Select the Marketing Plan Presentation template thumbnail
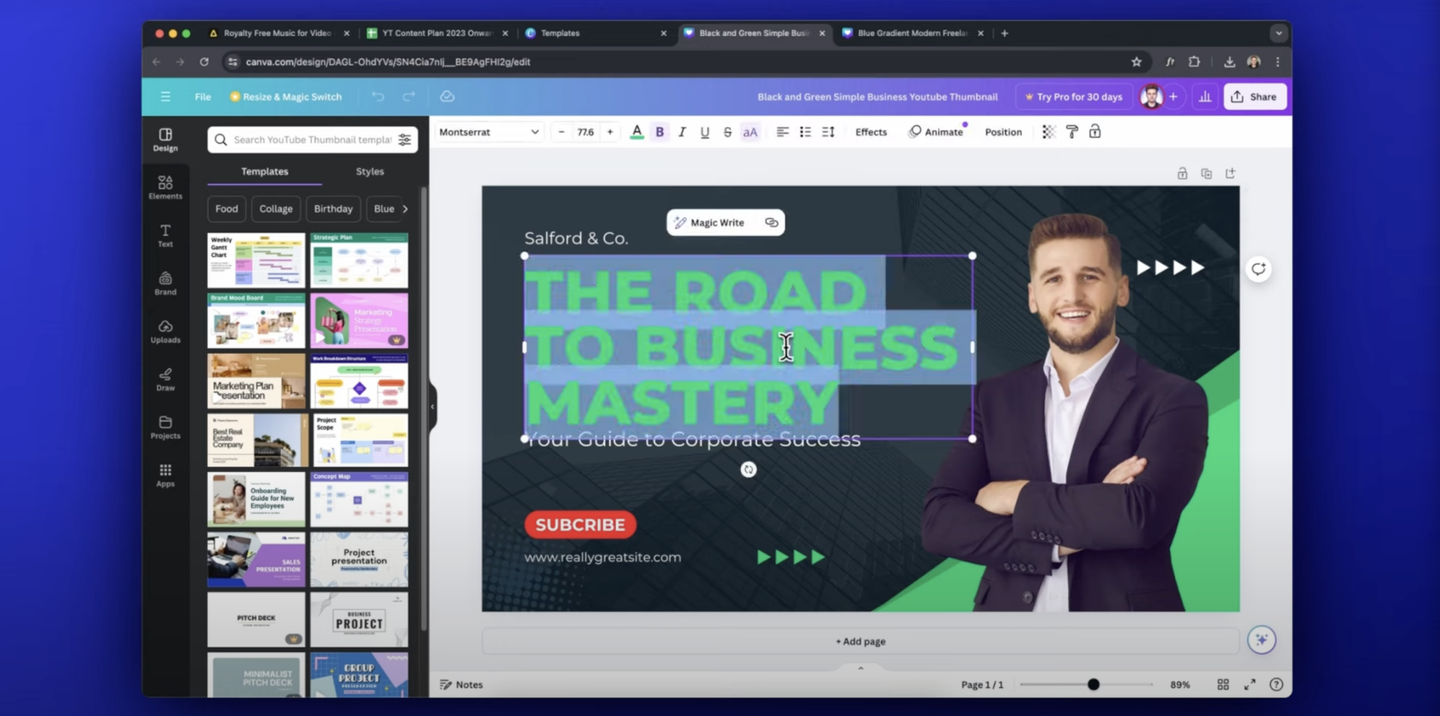The height and width of the screenshot is (716, 1440). [256, 381]
